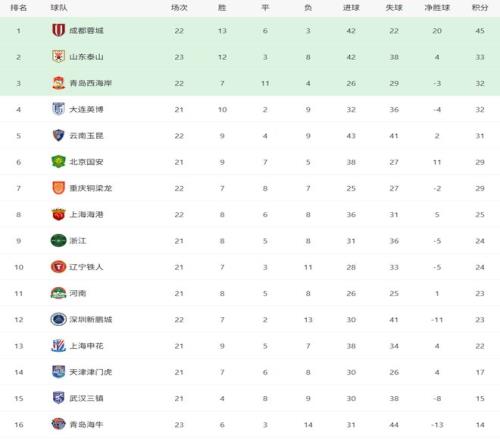Image resolution: width=500 pixels, height=440 pixels.
Task: Open the 青岛西海岸 team badge
Action: [58, 83]
